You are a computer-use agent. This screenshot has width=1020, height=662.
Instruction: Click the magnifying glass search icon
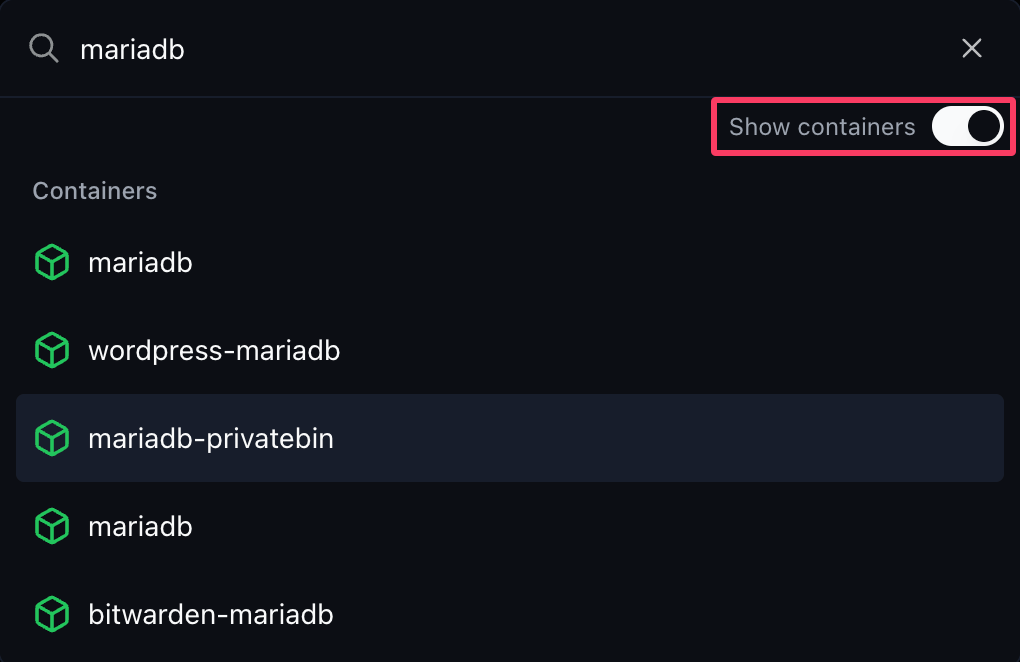point(44,49)
